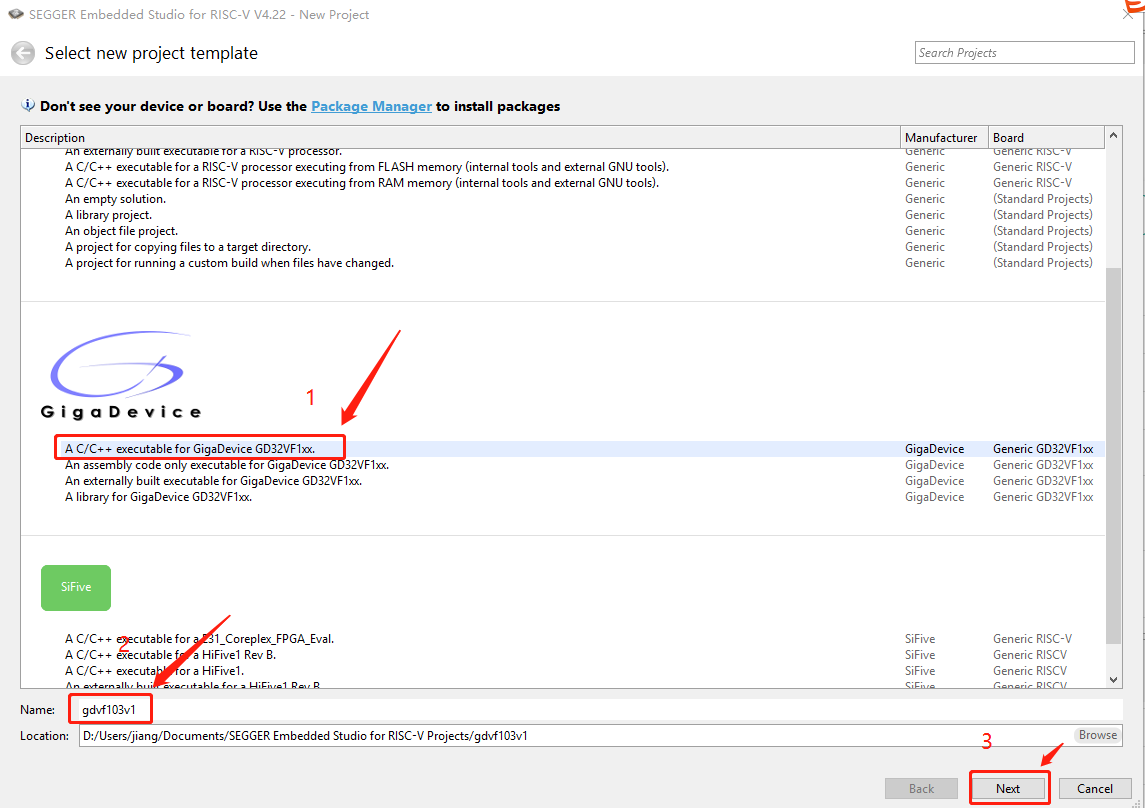Click the Cancel button
1145x808 pixels.
point(1095,788)
